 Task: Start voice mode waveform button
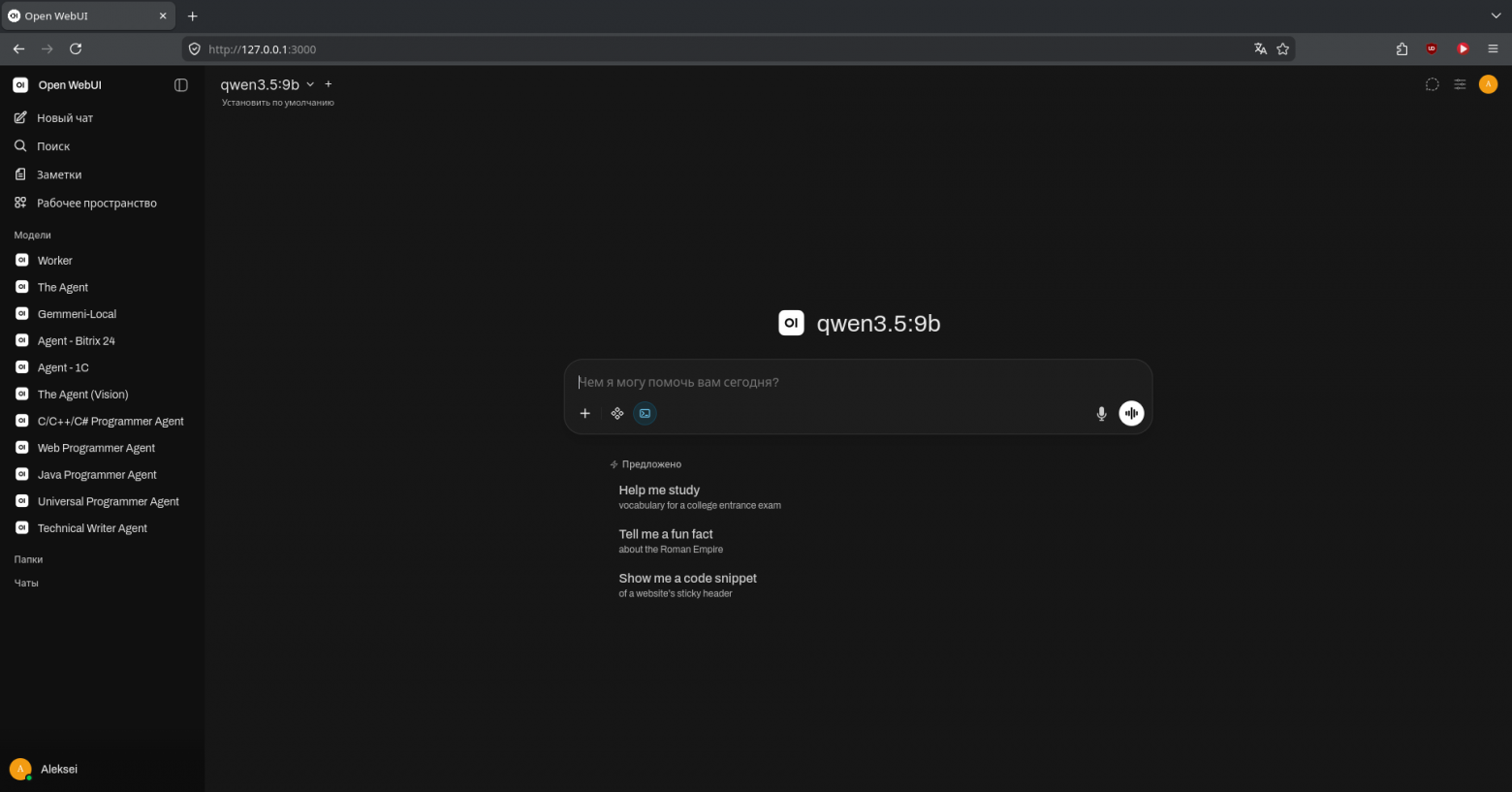click(x=1131, y=414)
